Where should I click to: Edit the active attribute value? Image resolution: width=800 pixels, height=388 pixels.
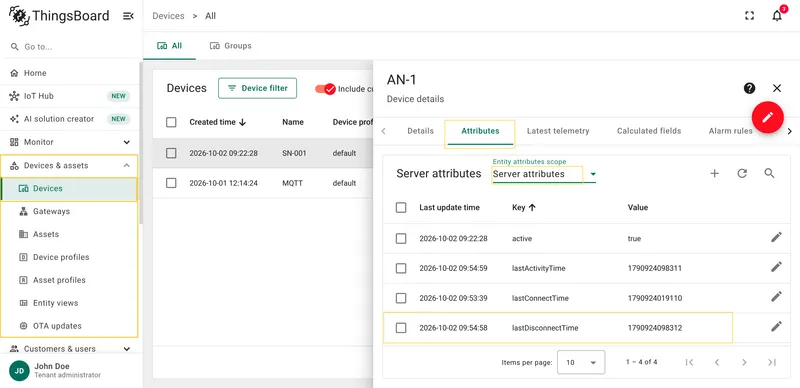(776, 237)
